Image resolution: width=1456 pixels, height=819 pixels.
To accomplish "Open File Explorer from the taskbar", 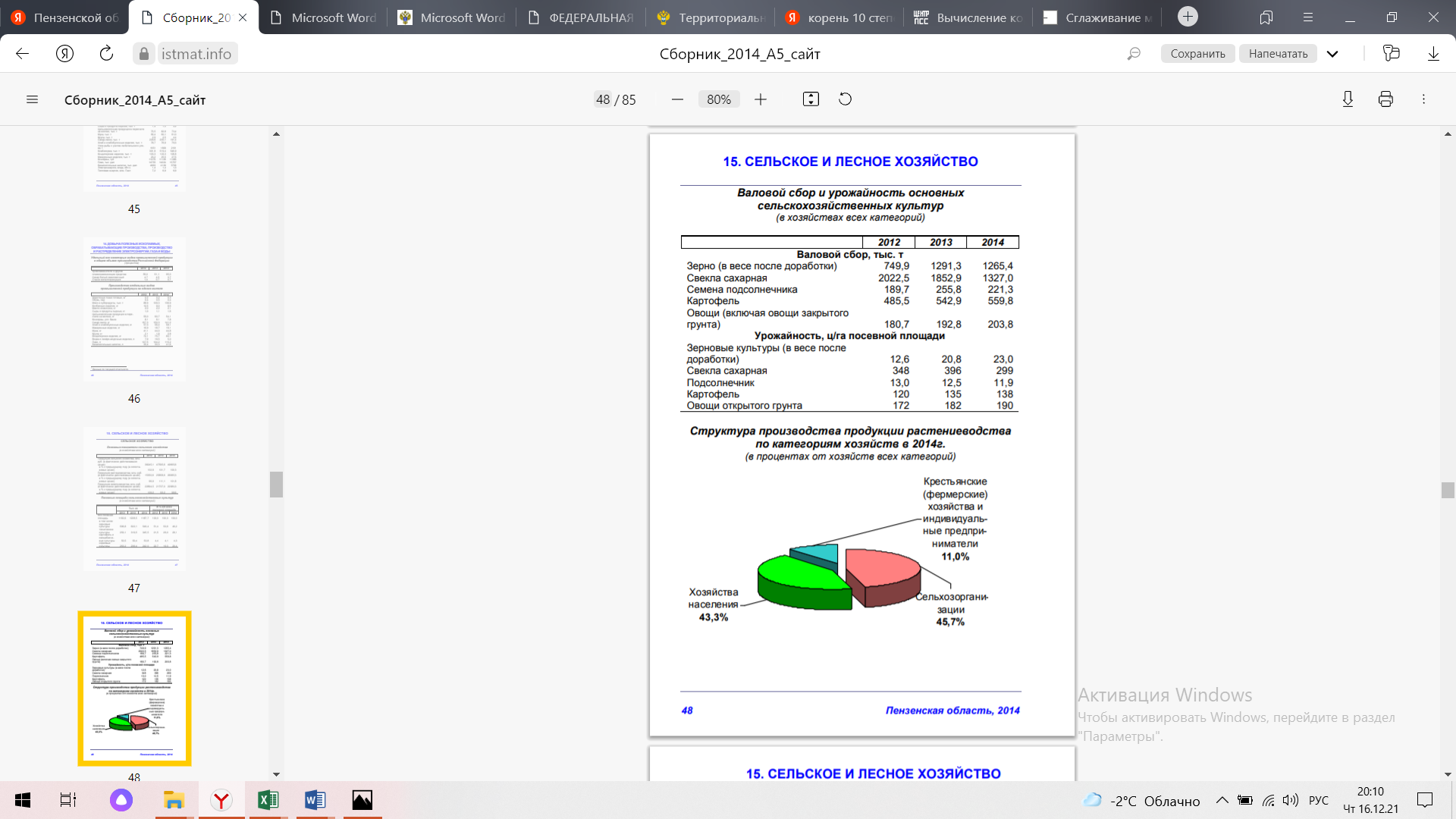I will coord(174,800).
